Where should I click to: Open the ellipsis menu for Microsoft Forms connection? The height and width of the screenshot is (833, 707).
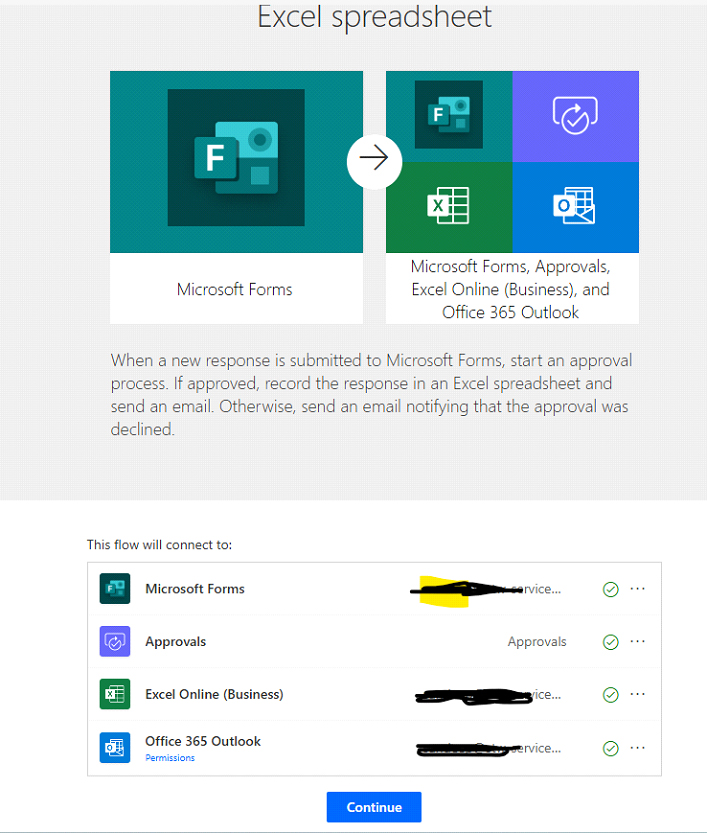[x=638, y=589]
